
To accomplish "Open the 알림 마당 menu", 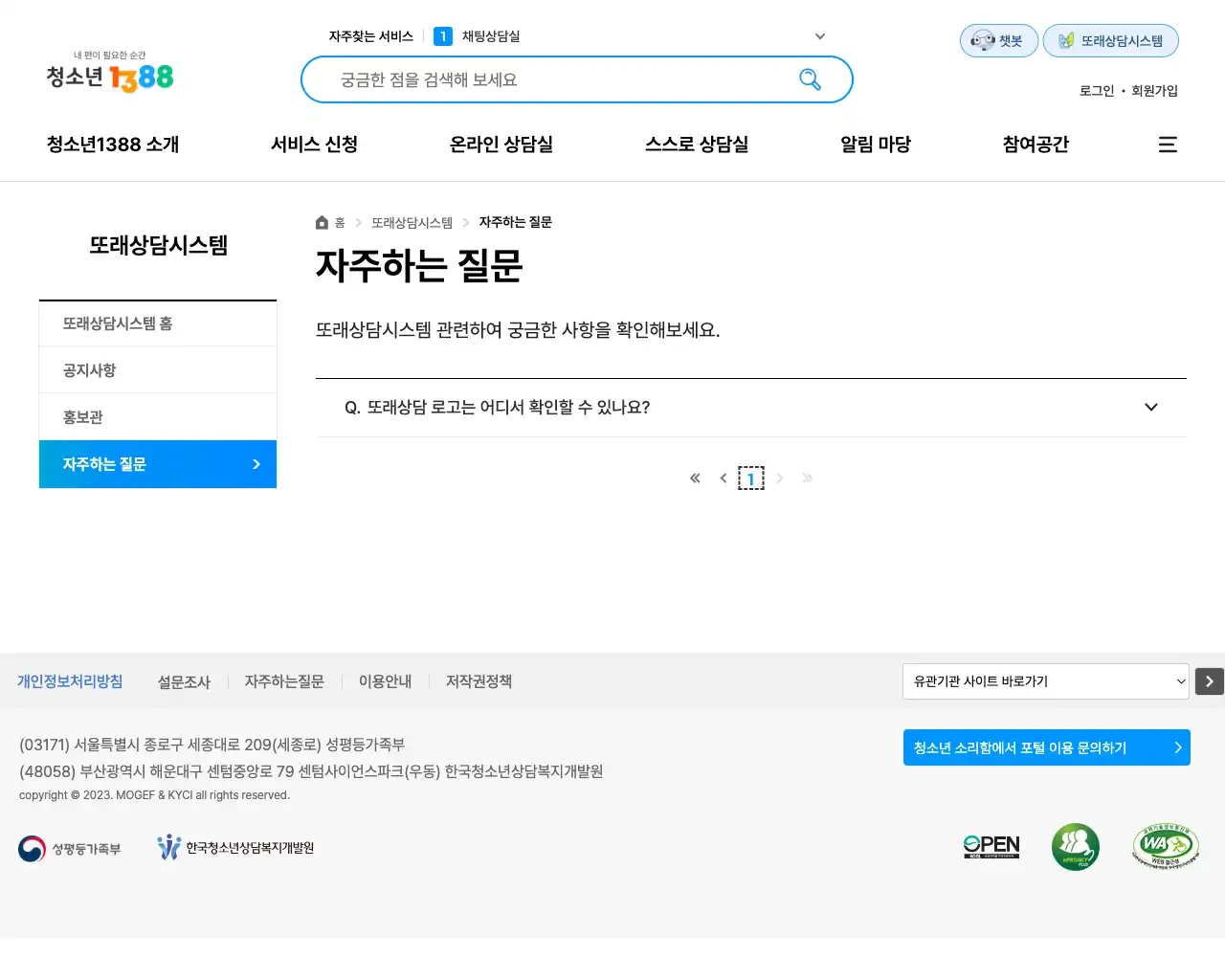I will tap(876, 145).
